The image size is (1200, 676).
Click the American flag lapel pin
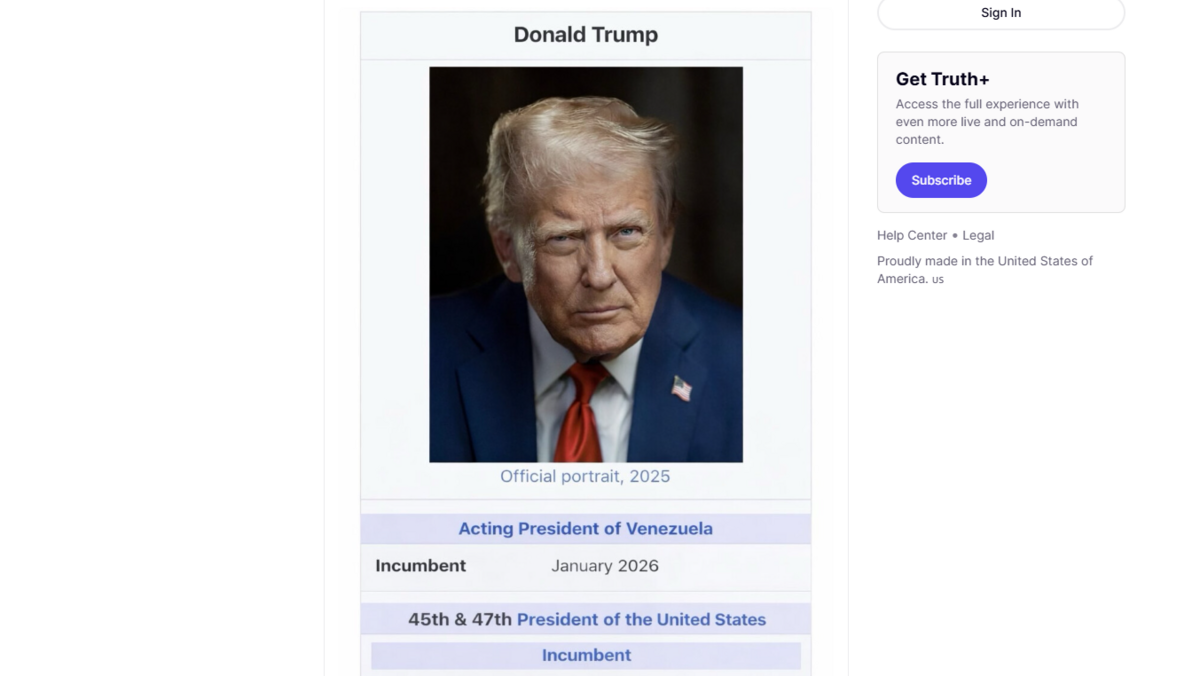pyautogui.click(x=681, y=388)
